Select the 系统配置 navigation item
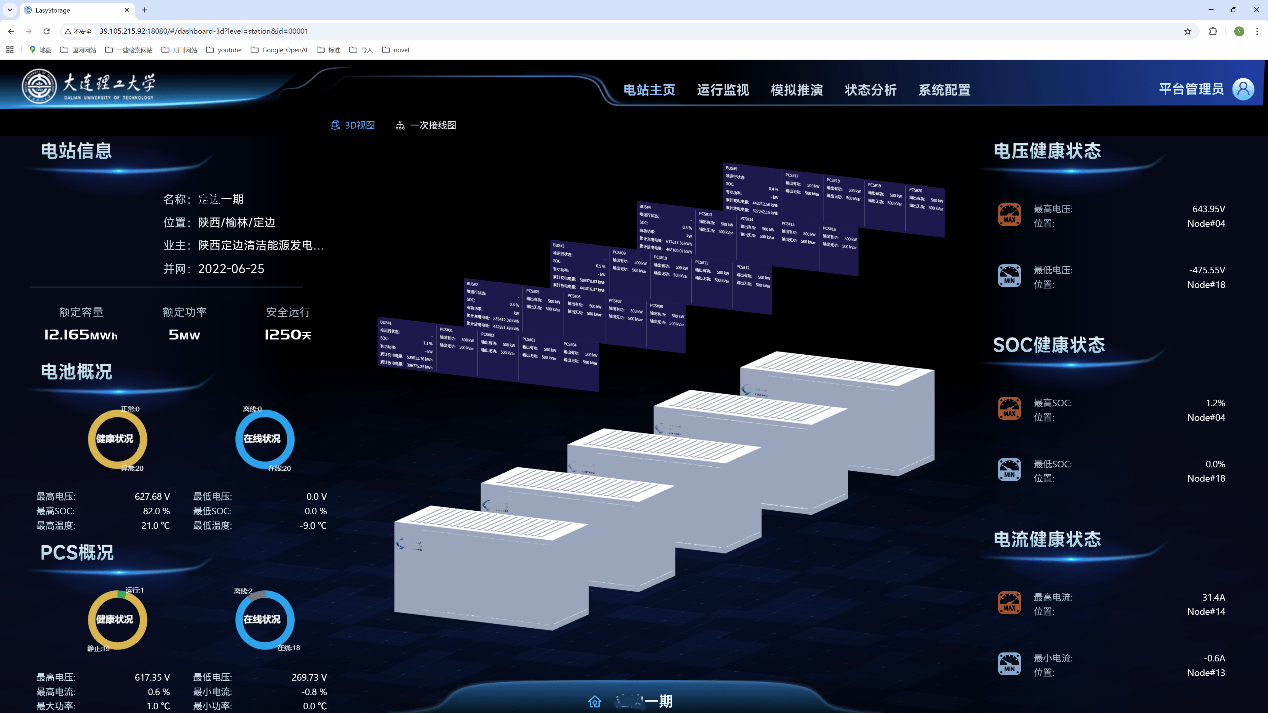 coord(944,90)
